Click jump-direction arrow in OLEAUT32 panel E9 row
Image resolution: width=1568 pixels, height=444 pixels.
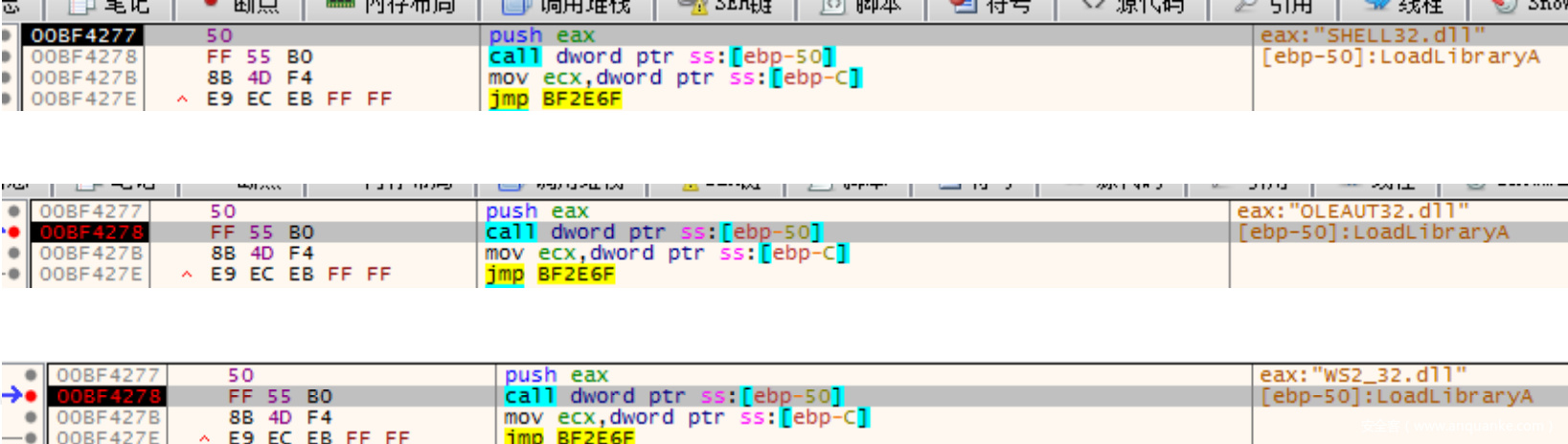(187, 275)
